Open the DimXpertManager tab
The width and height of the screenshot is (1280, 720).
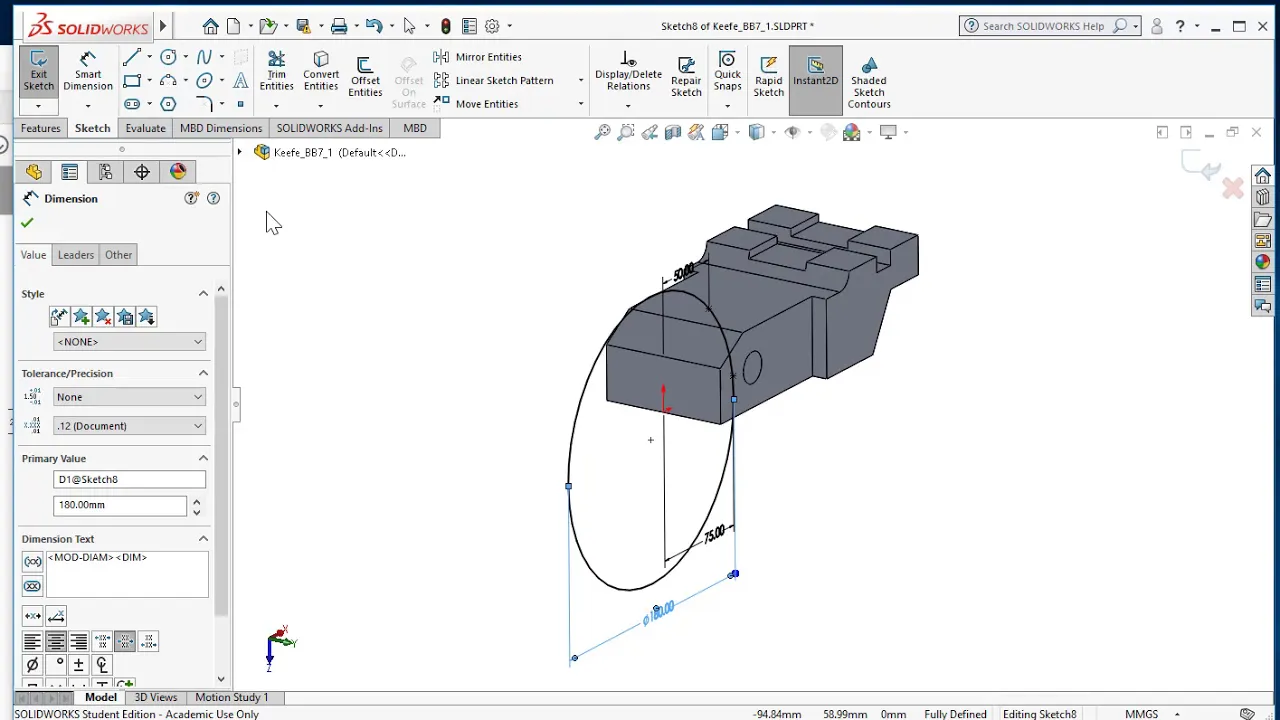[141, 172]
